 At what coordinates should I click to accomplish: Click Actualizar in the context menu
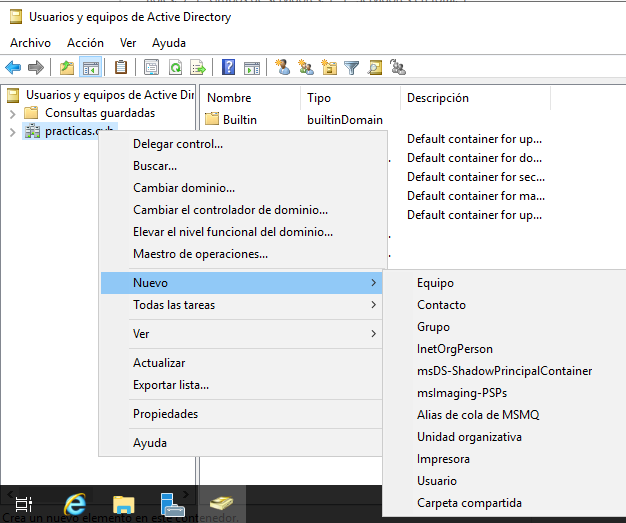[242, 363]
